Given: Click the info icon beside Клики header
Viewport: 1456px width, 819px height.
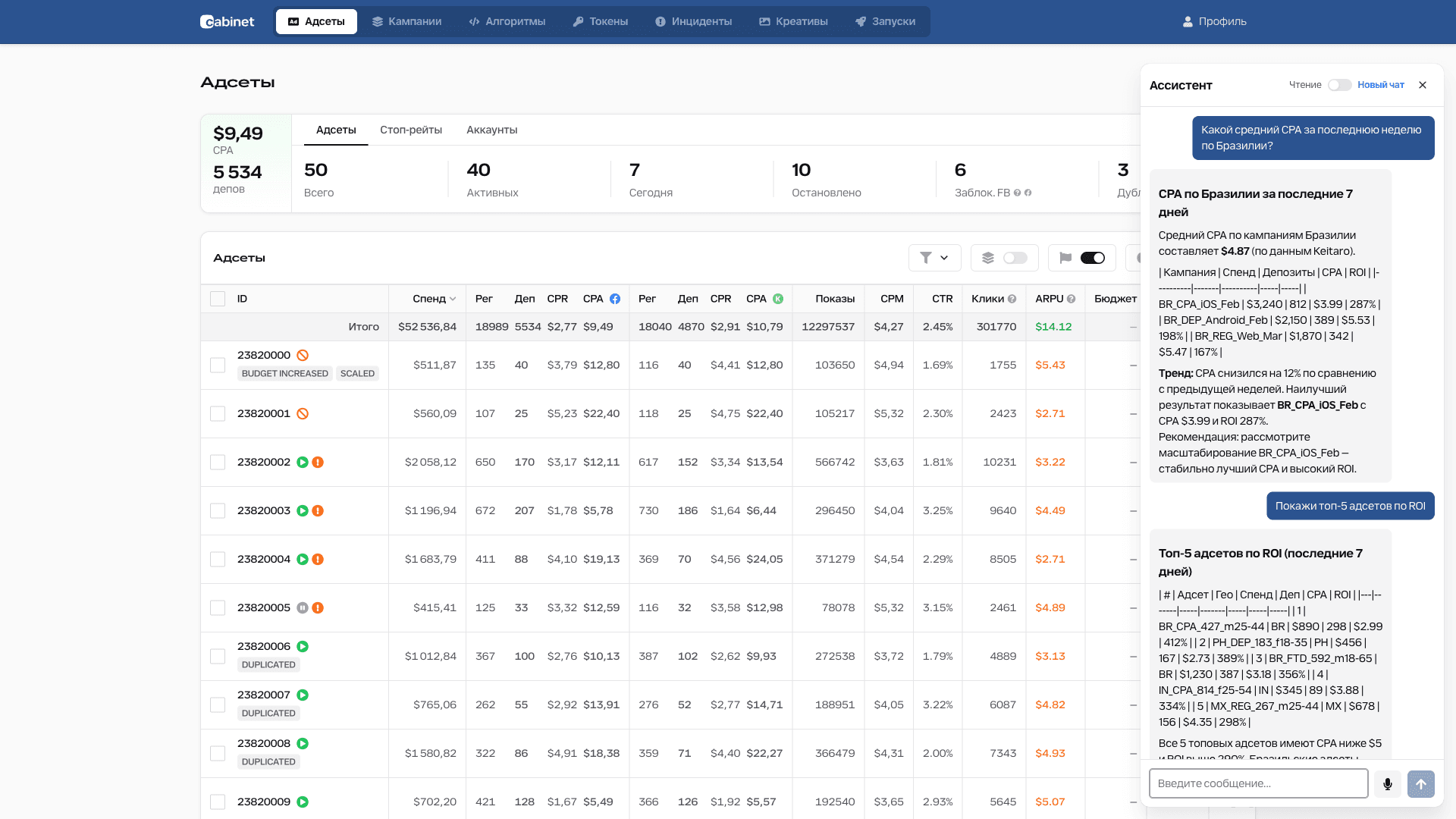Looking at the screenshot, I should pos(1012,299).
